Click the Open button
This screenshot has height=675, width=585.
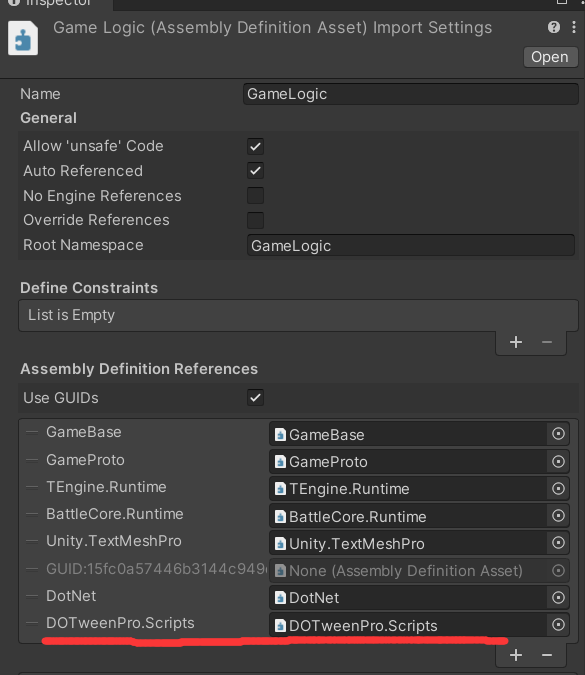click(550, 57)
